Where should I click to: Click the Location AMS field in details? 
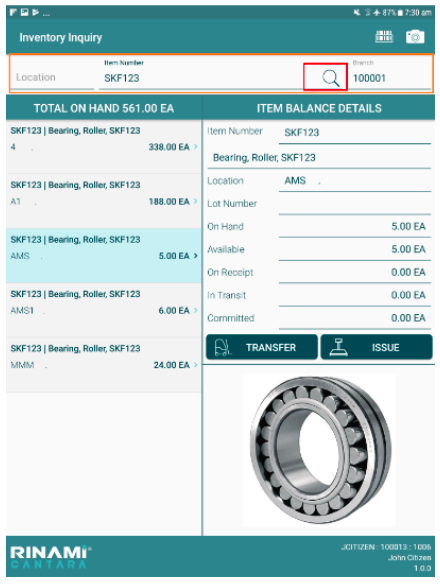click(355, 181)
